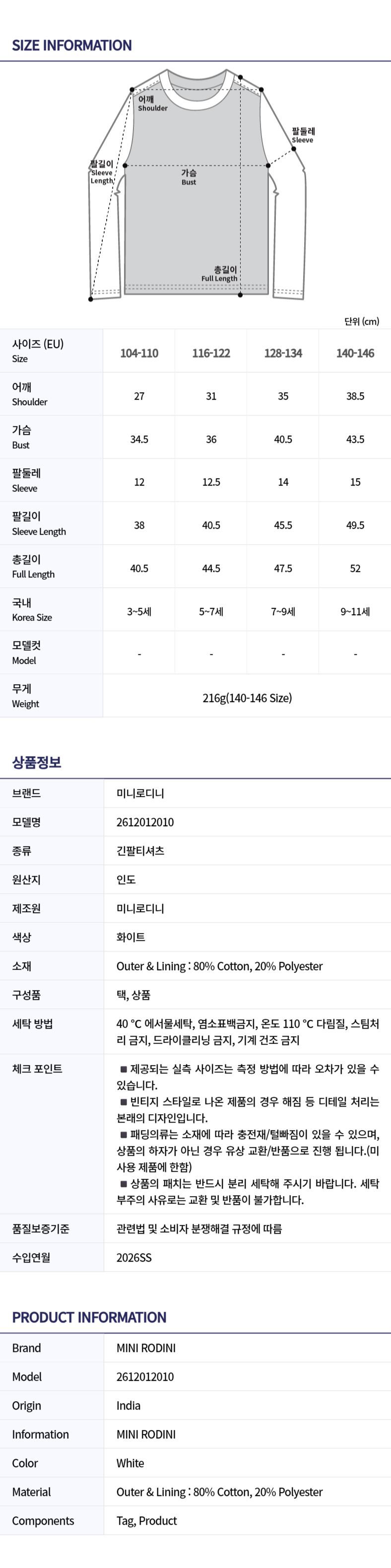This screenshot has height=1568, width=391.
Task: Click the PRODUCT INFORMATION heading
Action: coord(89,1317)
